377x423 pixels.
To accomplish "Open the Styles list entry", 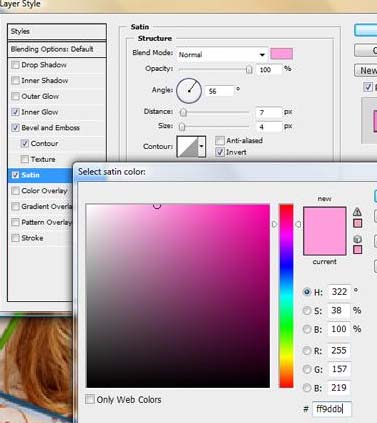I will click(x=57, y=32).
